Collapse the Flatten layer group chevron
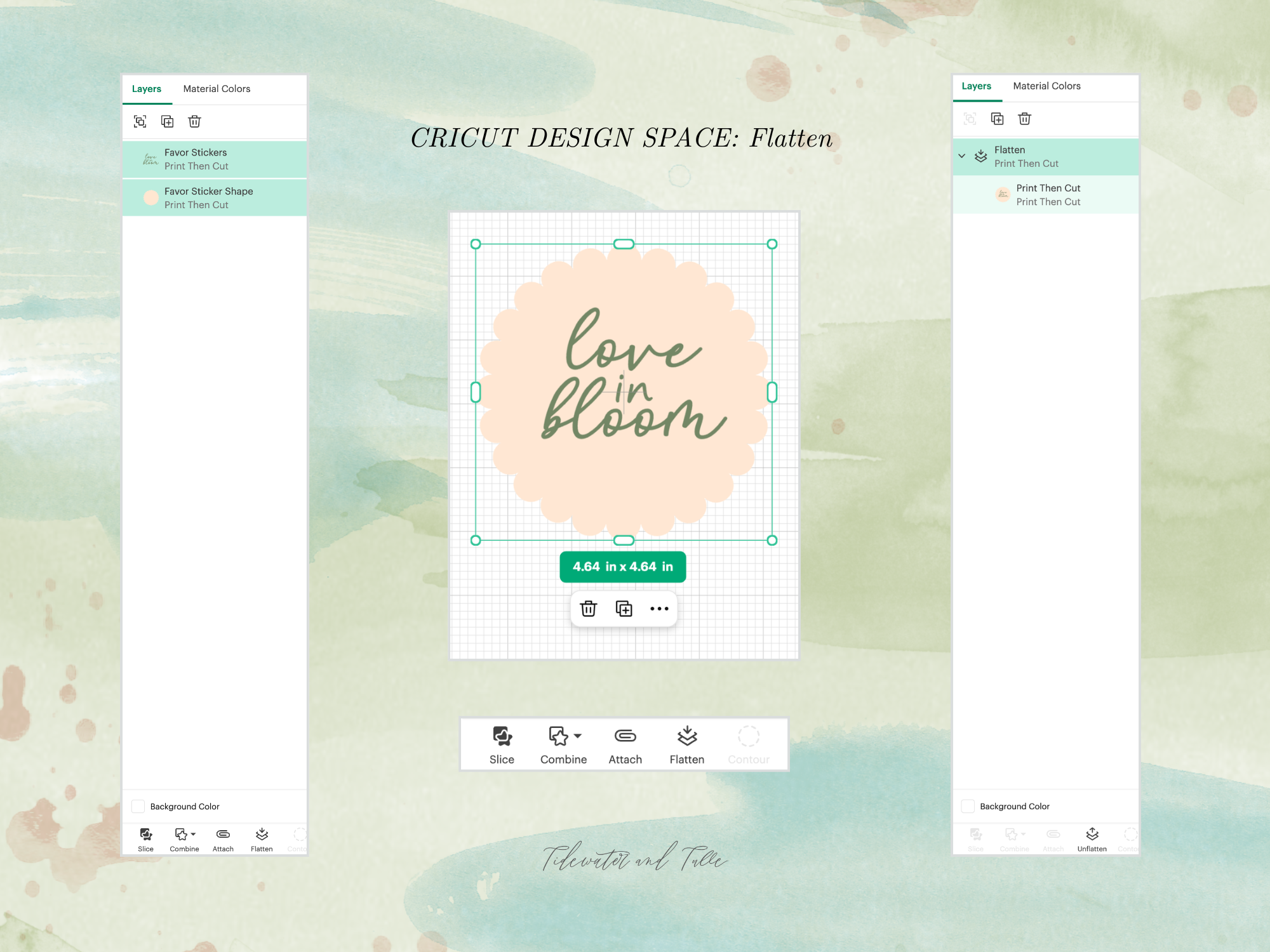Screen dimensions: 1270x952 point(962,156)
